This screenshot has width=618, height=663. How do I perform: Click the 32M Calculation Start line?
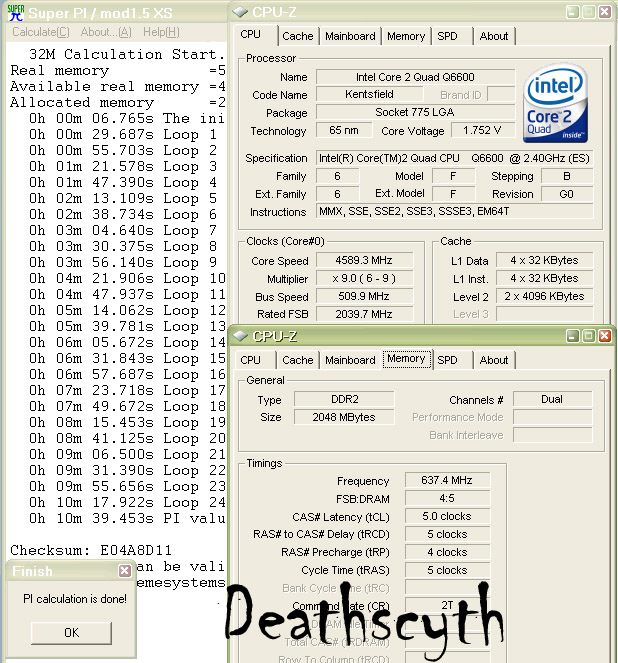point(126,55)
